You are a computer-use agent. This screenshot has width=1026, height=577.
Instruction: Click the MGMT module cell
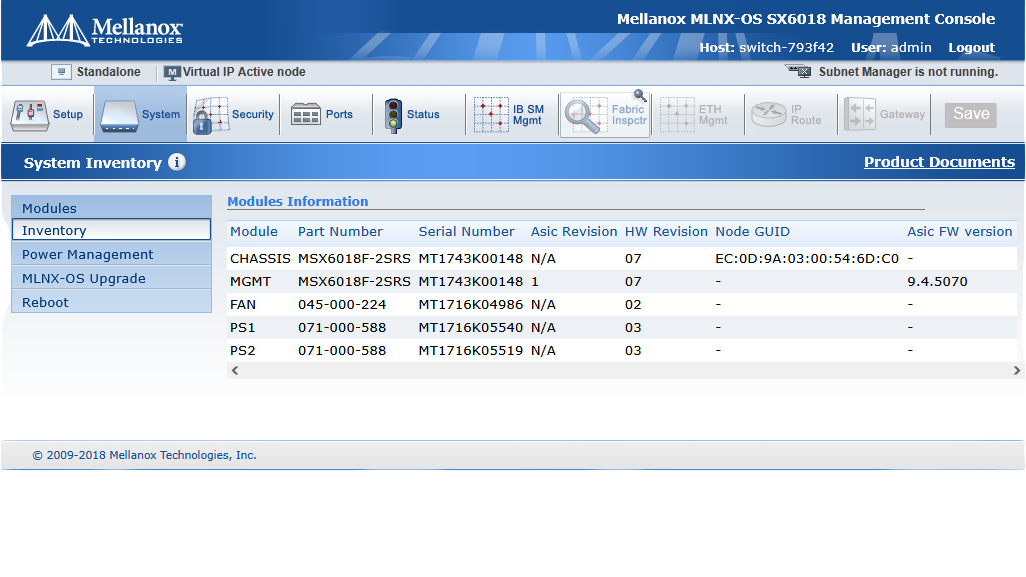(x=251, y=281)
